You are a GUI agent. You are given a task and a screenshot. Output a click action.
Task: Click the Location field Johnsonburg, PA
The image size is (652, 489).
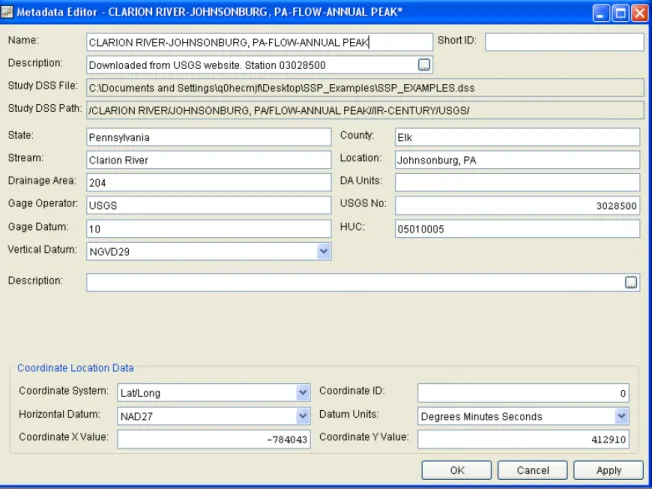click(x=517, y=160)
